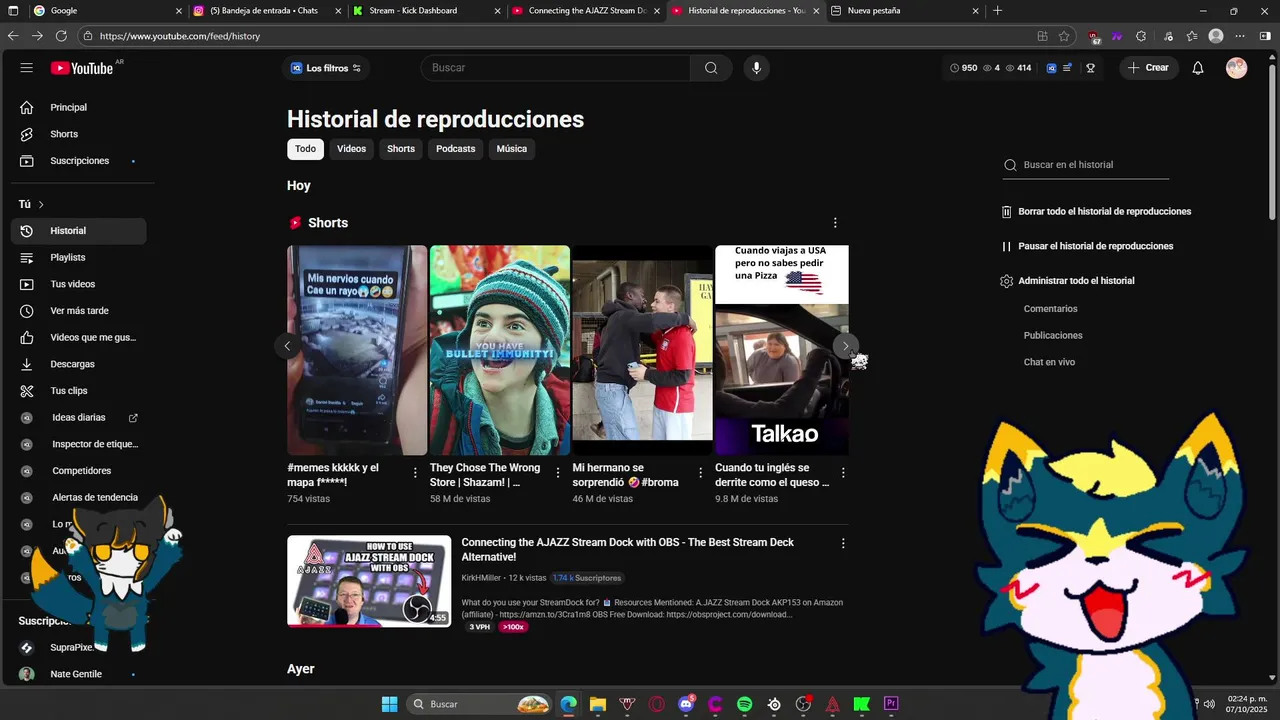Show previous Shorts with left arrow
Image resolution: width=1280 pixels, height=720 pixels.
[x=287, y=346]
